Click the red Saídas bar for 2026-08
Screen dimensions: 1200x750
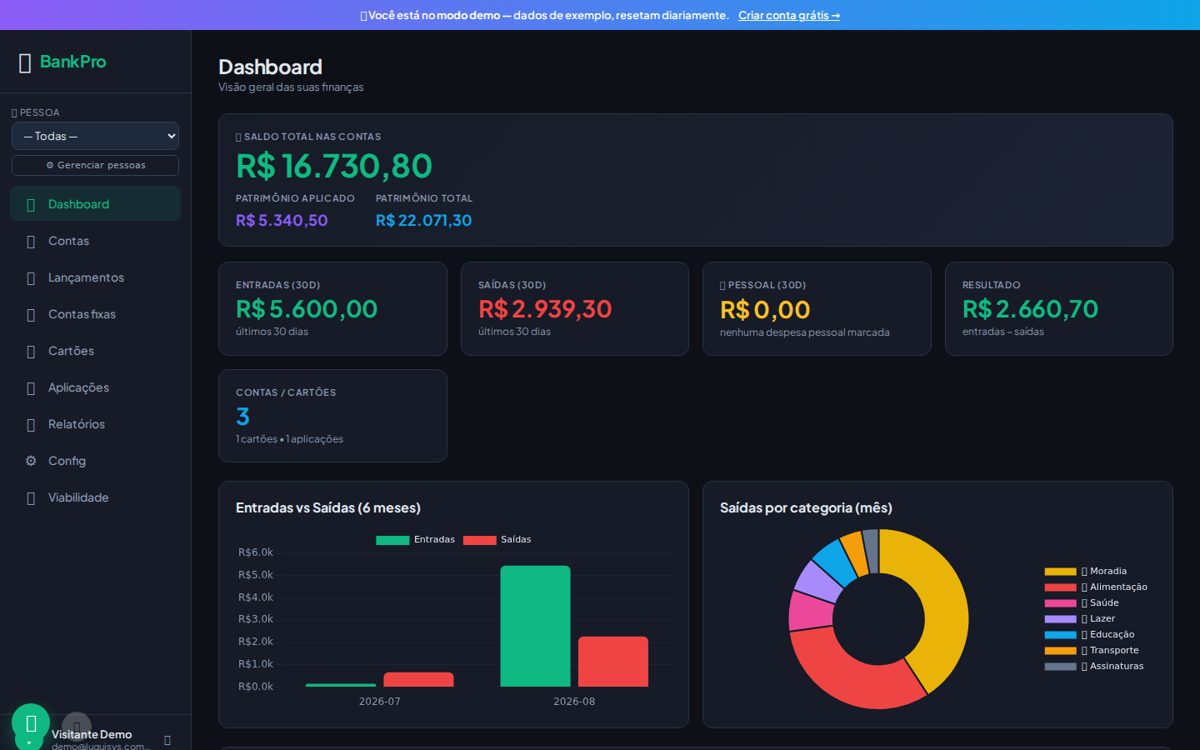click(x=613, y=662)
